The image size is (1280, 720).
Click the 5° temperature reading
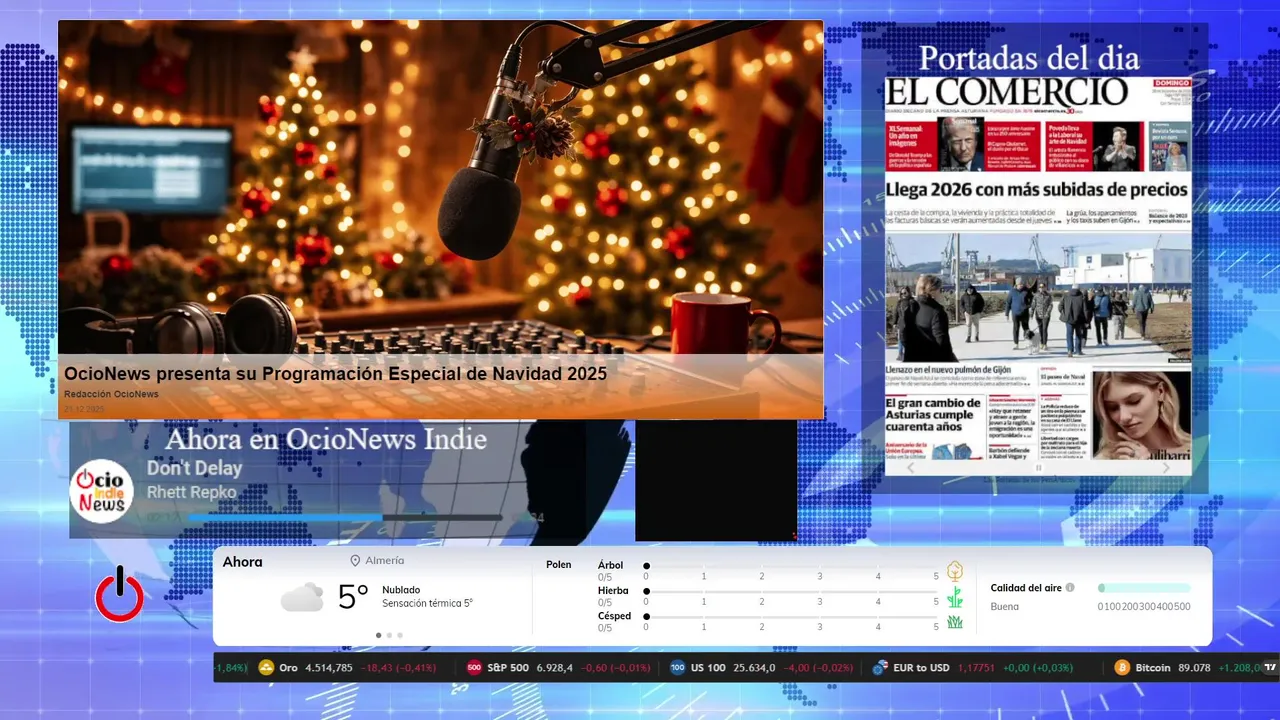(x=353, y=597)
